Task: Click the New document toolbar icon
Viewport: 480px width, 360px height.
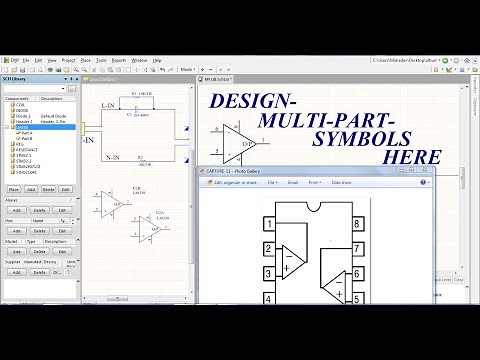Action: tap(6, 70)
